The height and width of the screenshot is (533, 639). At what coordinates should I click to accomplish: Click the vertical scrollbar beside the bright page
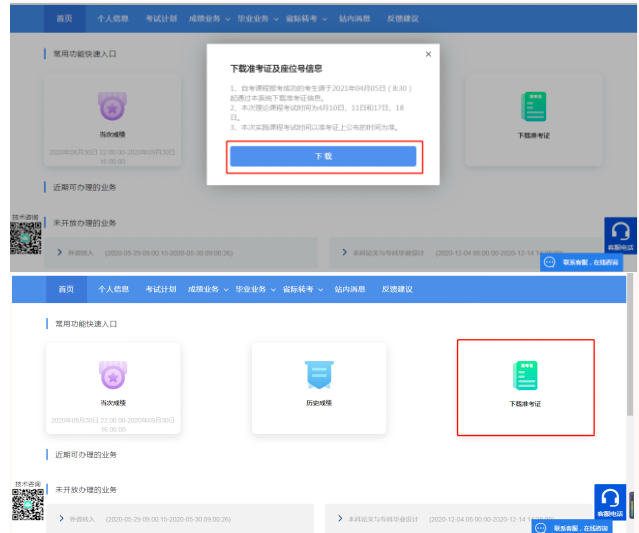pos(630,345)
